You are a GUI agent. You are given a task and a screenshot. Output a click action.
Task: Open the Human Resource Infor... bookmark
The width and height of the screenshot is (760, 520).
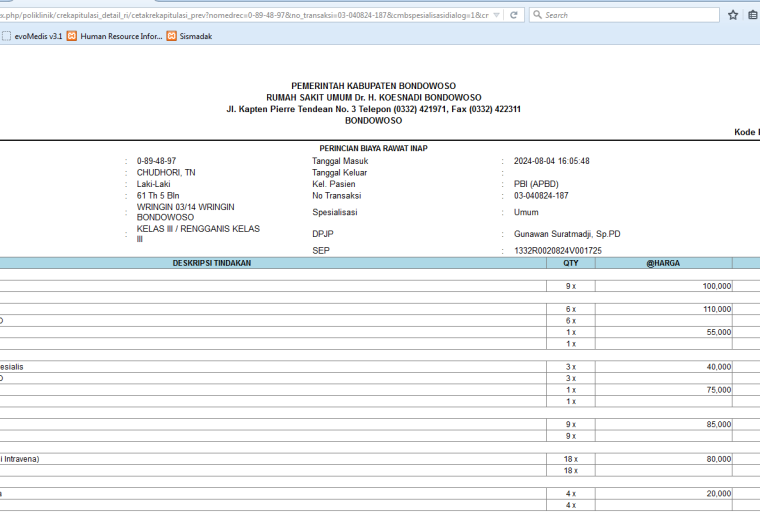point(121,36)
